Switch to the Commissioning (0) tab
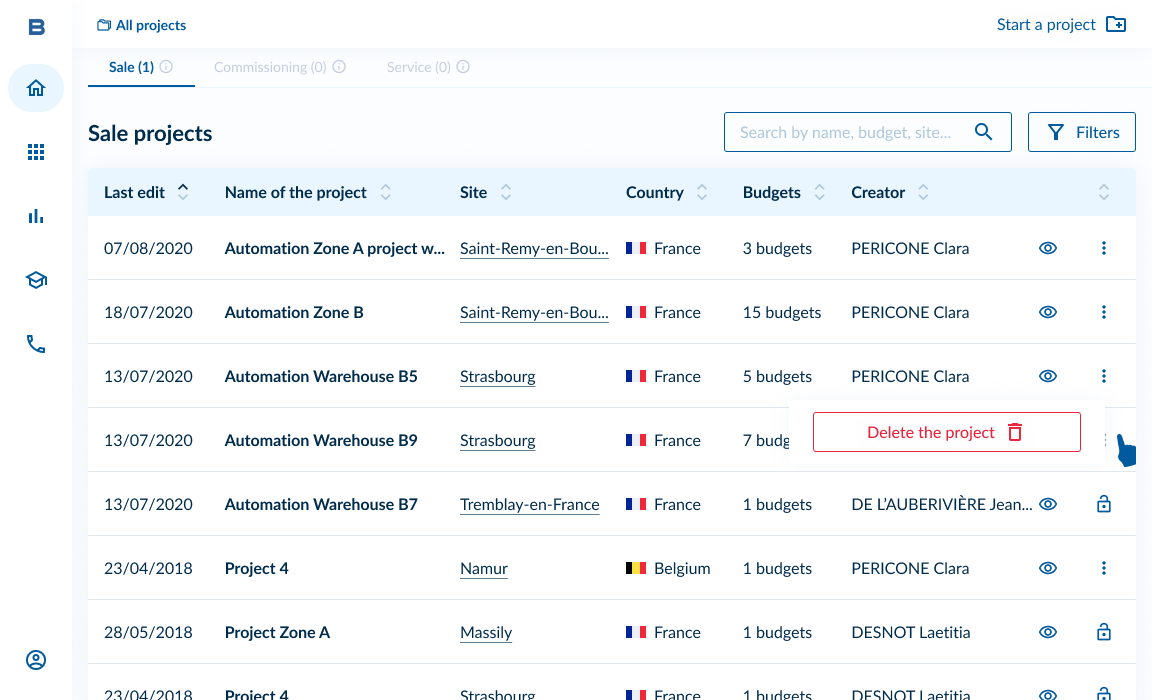The image size is (1152, 700). [x=270, y=67]
